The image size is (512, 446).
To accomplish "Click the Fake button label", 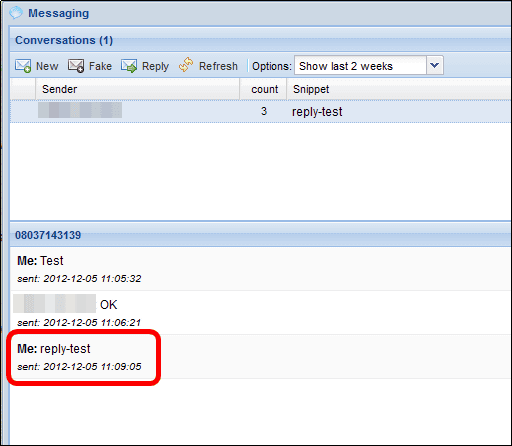I will pyautogui.click(x=100, y=66).
